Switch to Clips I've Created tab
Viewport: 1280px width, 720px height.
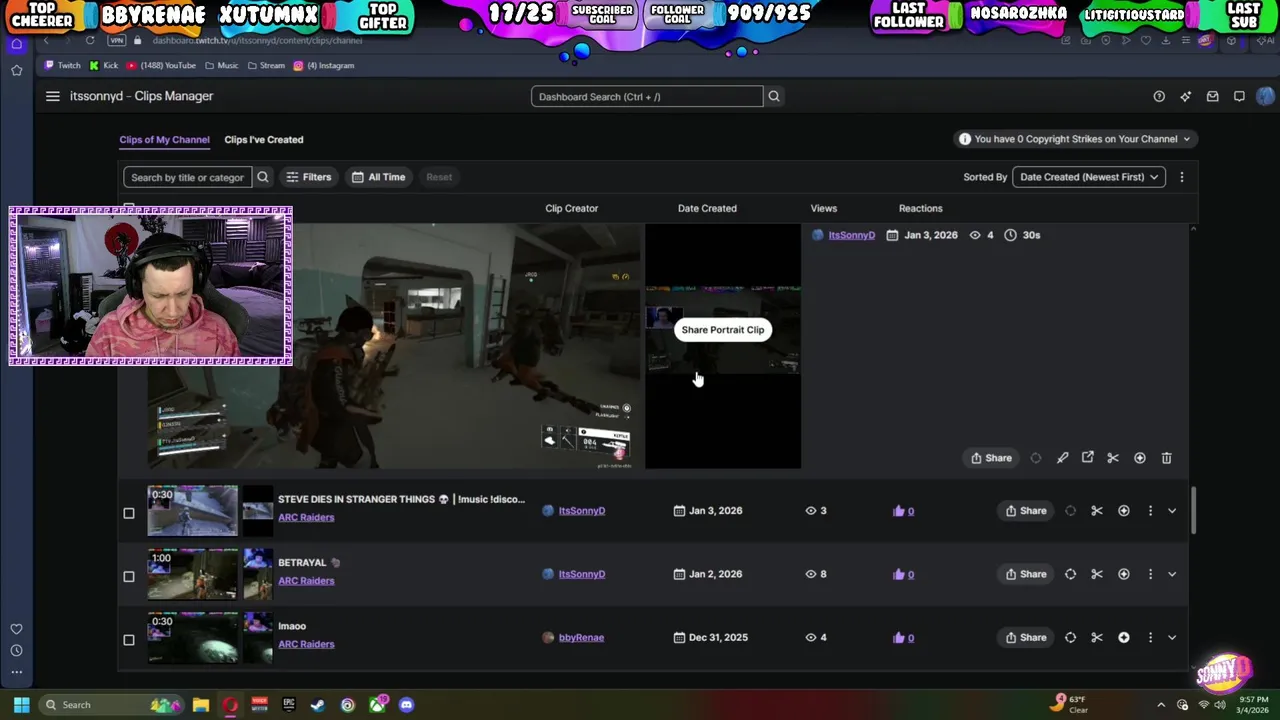point(264,140)
